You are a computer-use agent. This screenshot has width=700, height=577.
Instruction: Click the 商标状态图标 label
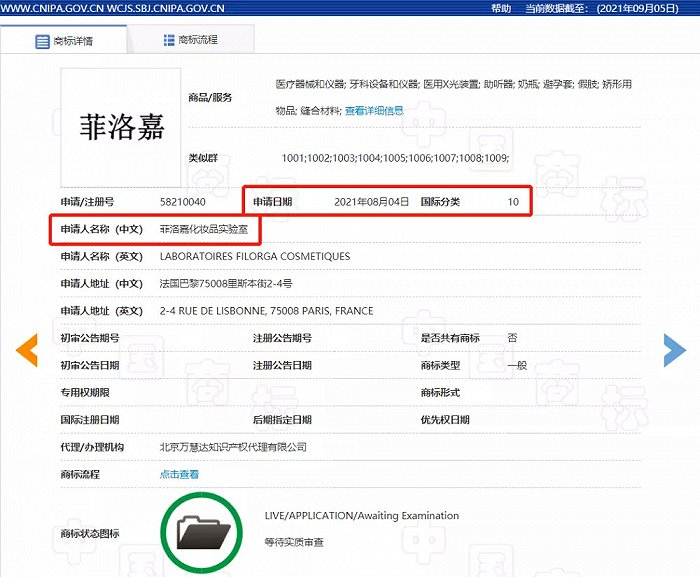[90, 533]
